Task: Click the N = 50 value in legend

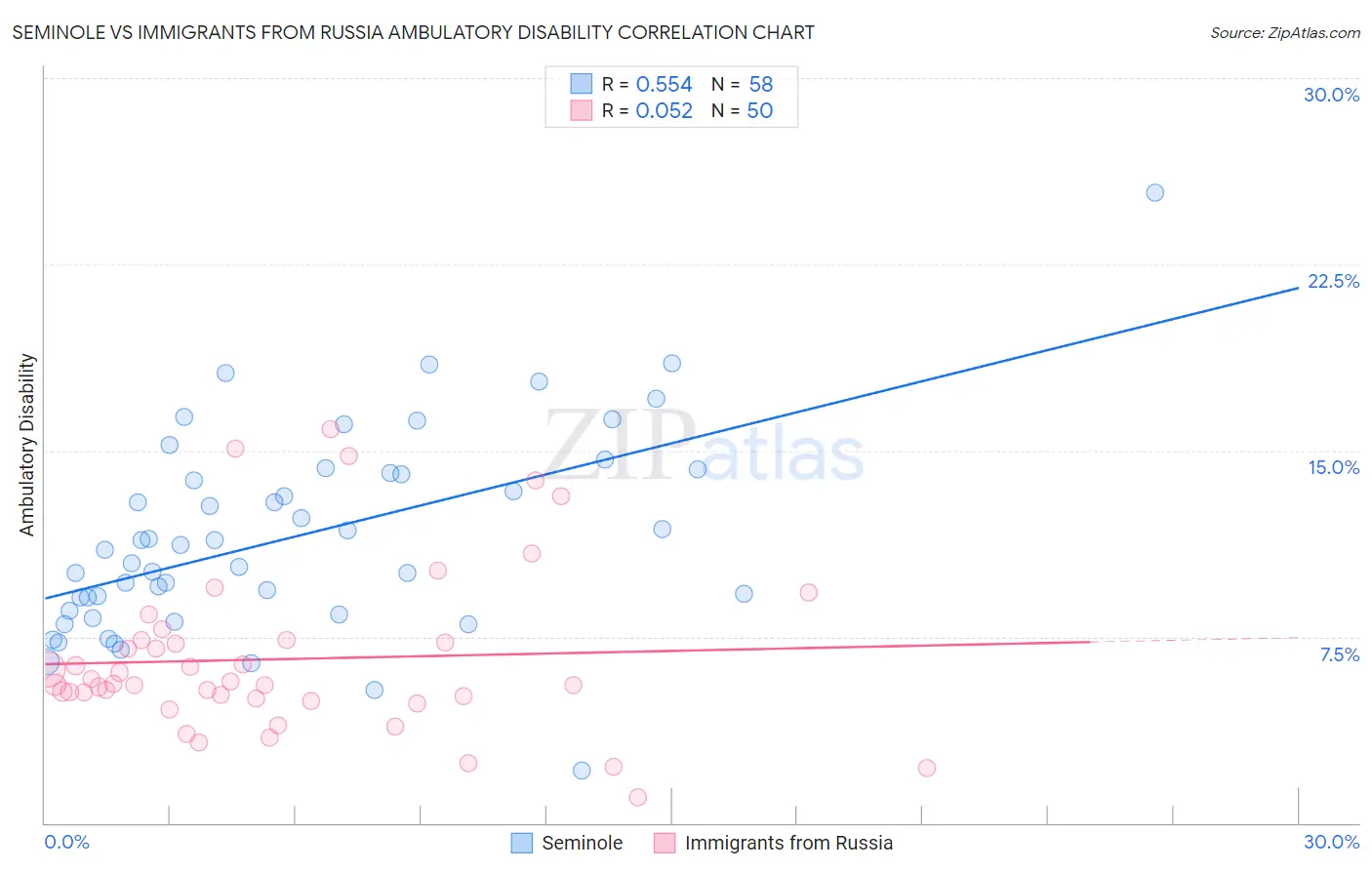Action: tap(743, 110)
